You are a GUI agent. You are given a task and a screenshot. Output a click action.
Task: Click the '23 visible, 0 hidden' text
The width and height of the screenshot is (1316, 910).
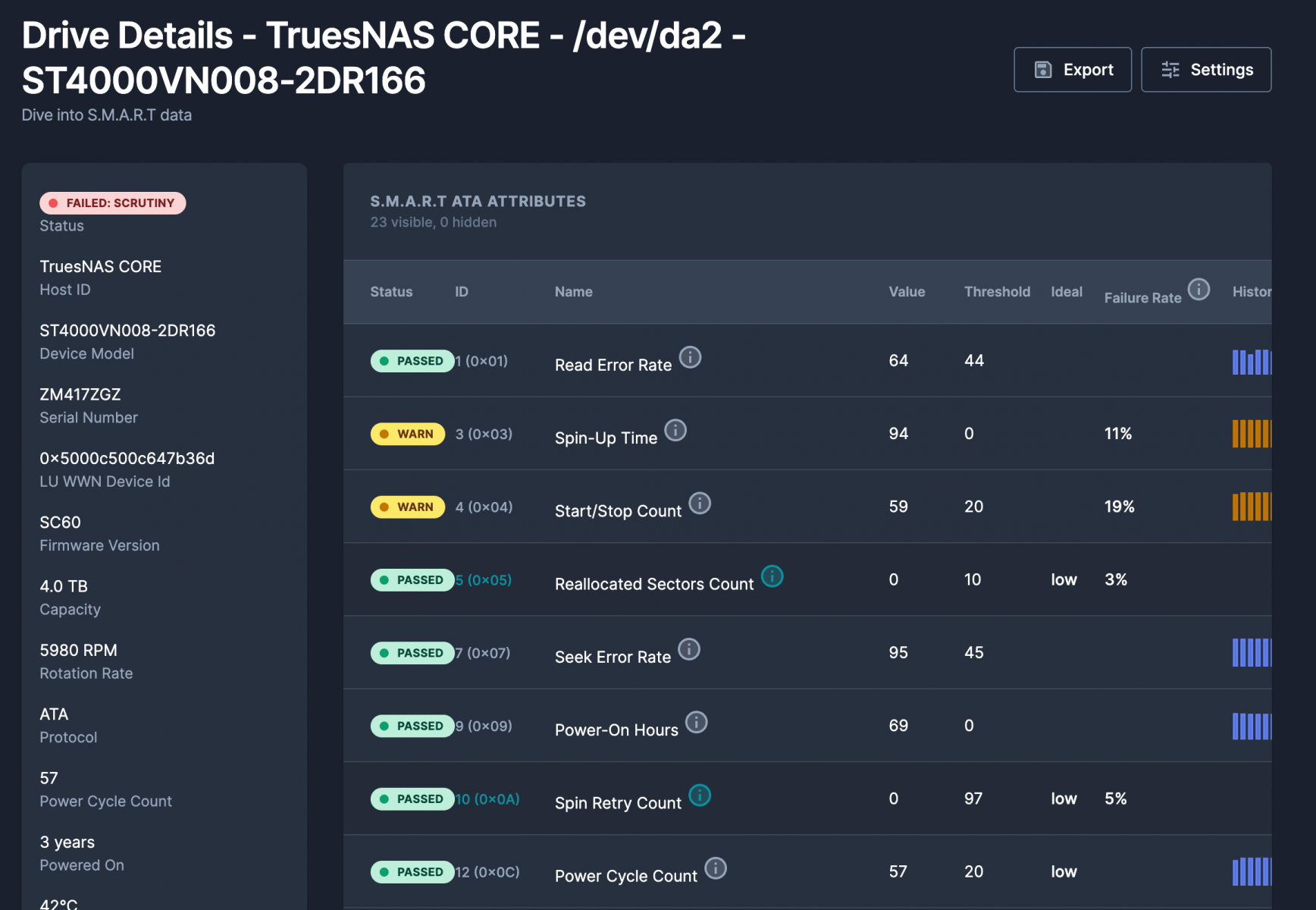434,222
